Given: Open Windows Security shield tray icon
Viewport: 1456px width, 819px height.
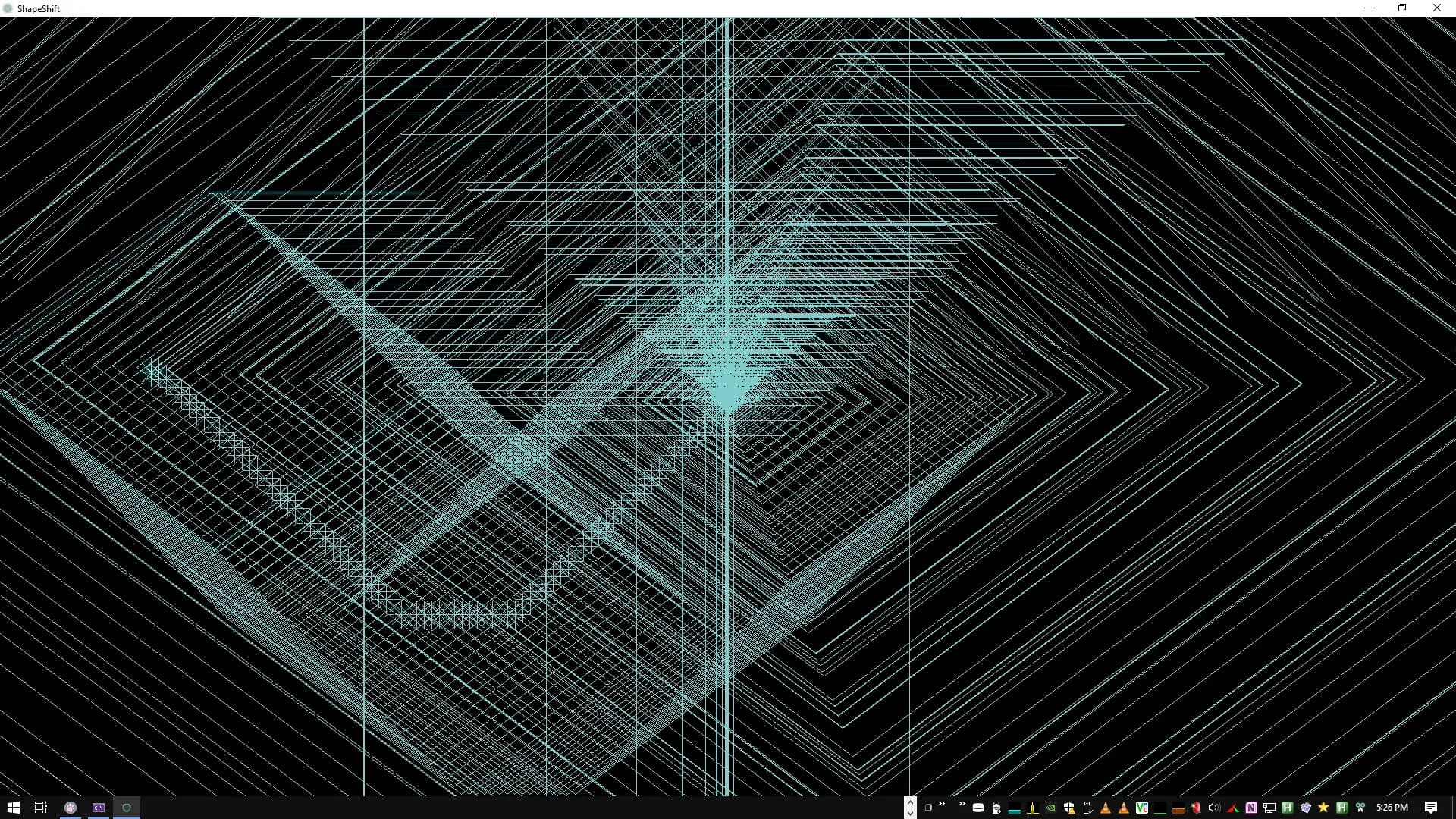Looking at the screenshot, I should click(1069, 808).
